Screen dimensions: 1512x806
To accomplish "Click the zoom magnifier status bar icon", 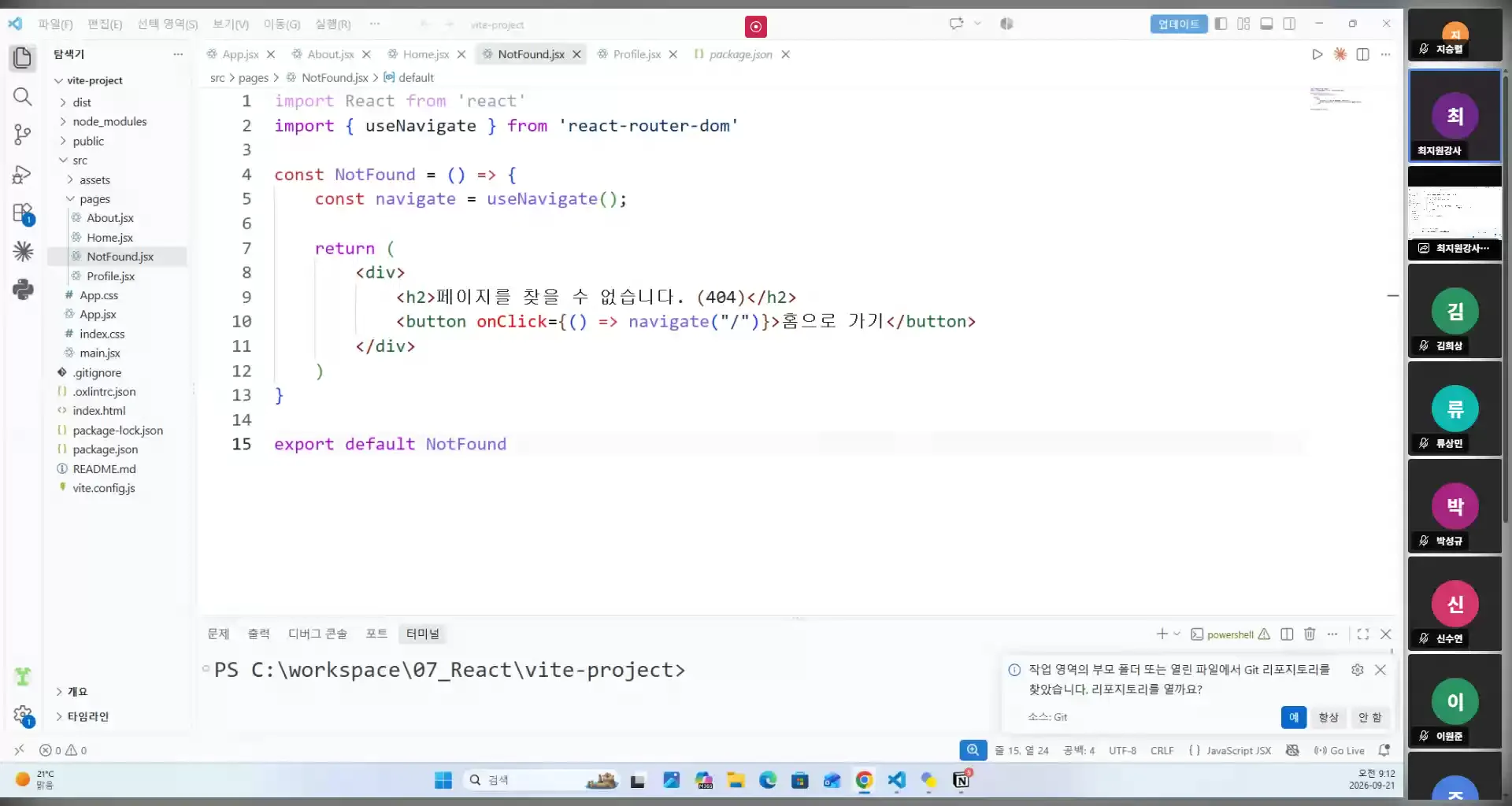I will [973, 750].
